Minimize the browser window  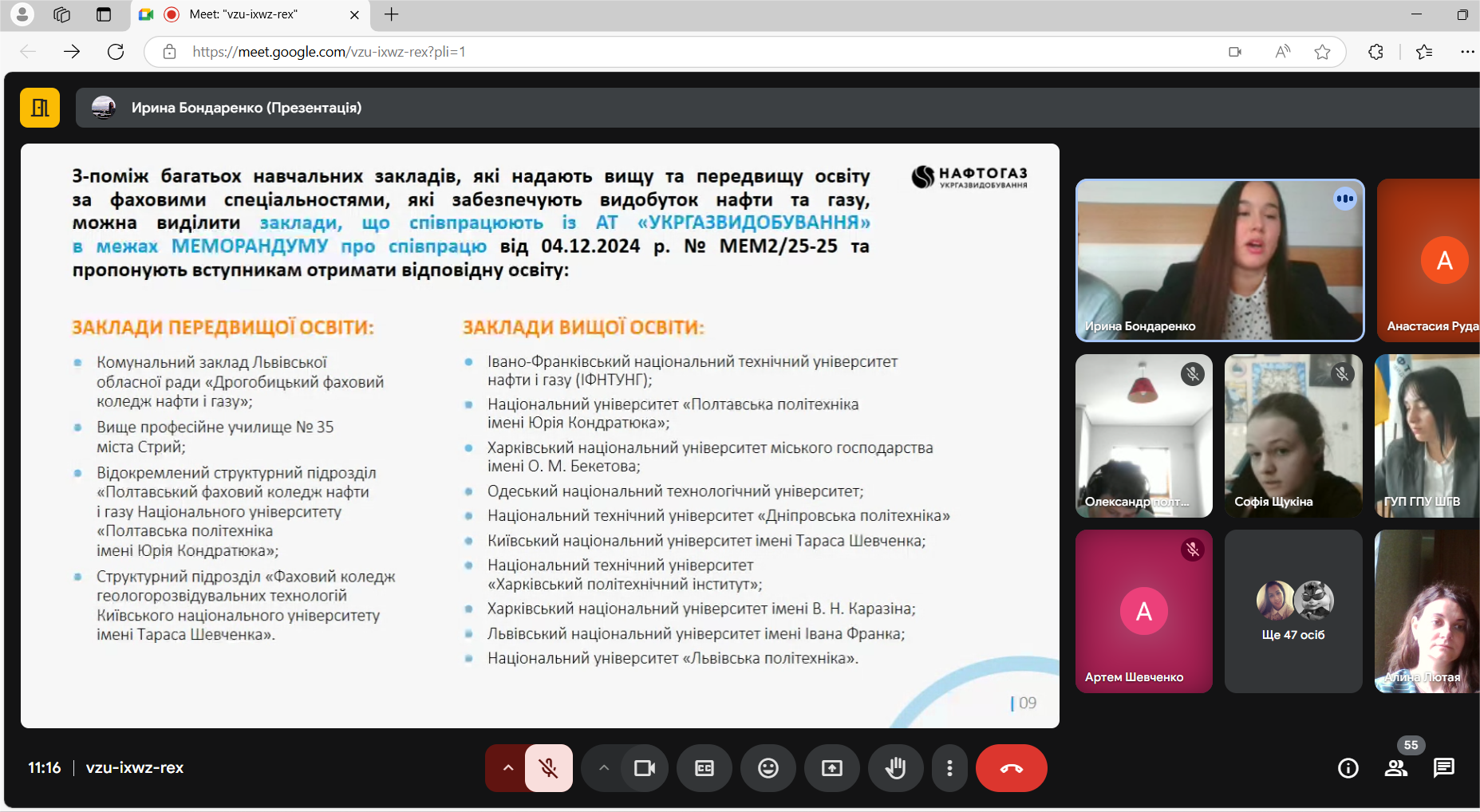tap(1416, 14)
